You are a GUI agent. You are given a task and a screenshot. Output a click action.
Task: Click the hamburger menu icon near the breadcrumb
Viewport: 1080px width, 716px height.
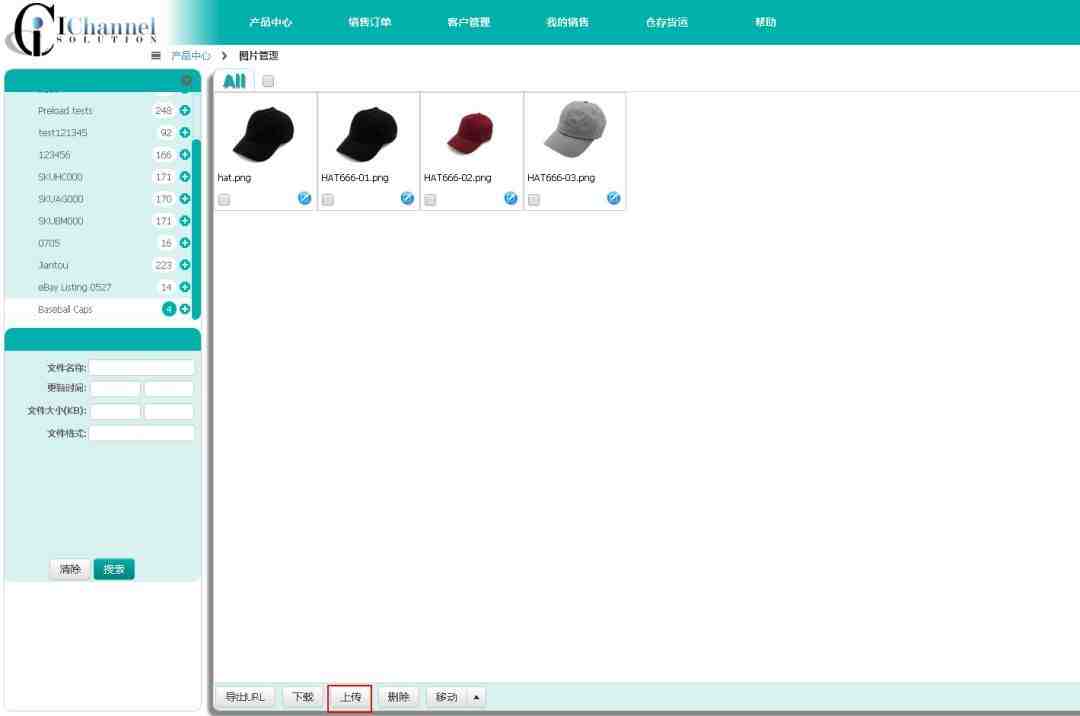(156, 56)
